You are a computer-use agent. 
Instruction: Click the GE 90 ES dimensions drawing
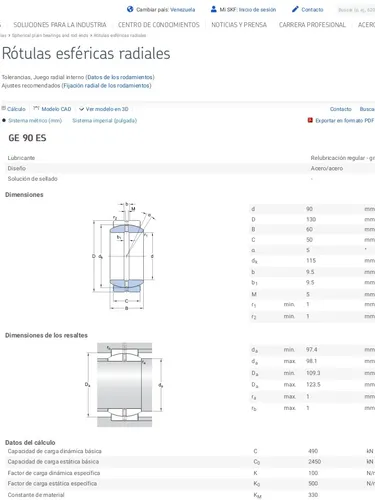pos(125,256)
